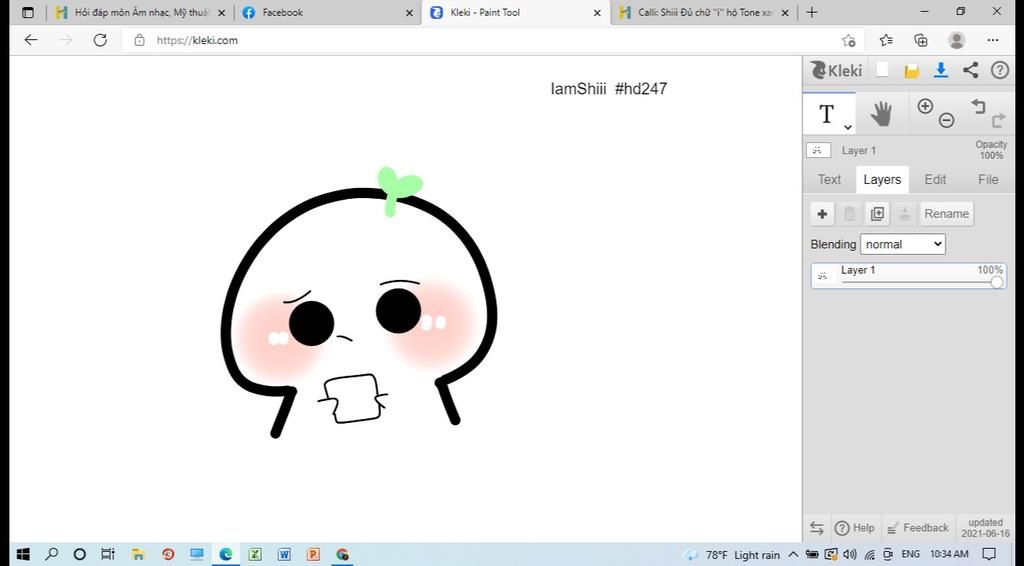Open the updated 2021-06-16 changelog link
The image size is (1024, 566).
(x=985, y=527)
